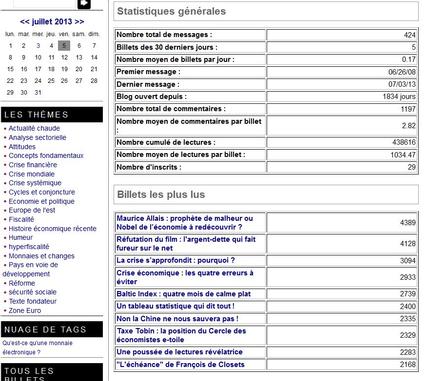Open the Monnaies et changes theme
Image resolution: width=425 pixels, height=381 pixels.
click(41, 256)
